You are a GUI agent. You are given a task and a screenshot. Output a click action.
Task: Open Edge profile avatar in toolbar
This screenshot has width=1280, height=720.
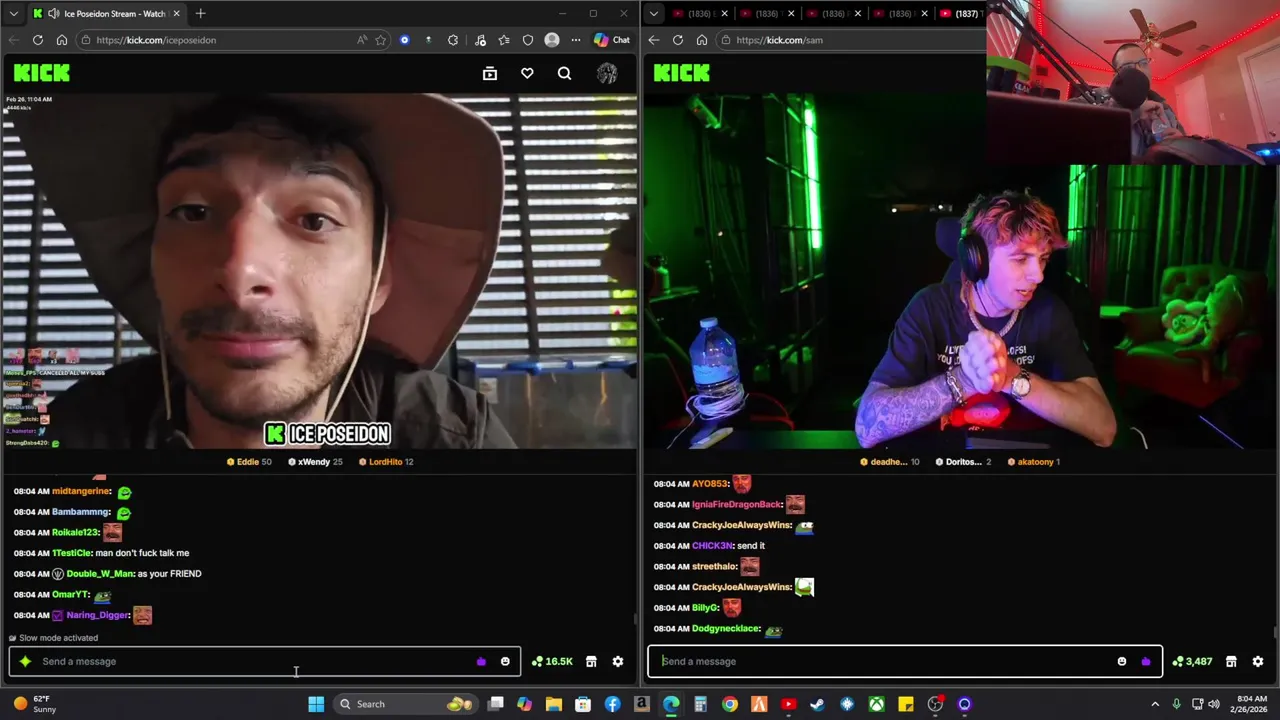point(552,40)
